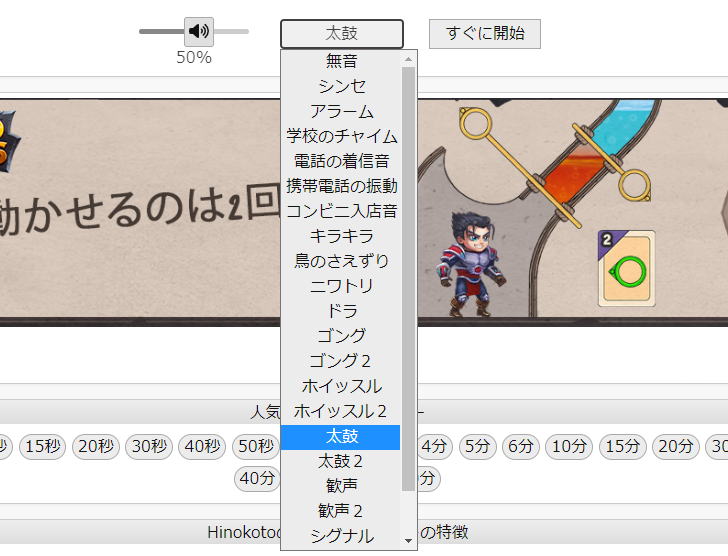Select the ニワトリ sound option

tap(341, 286)
